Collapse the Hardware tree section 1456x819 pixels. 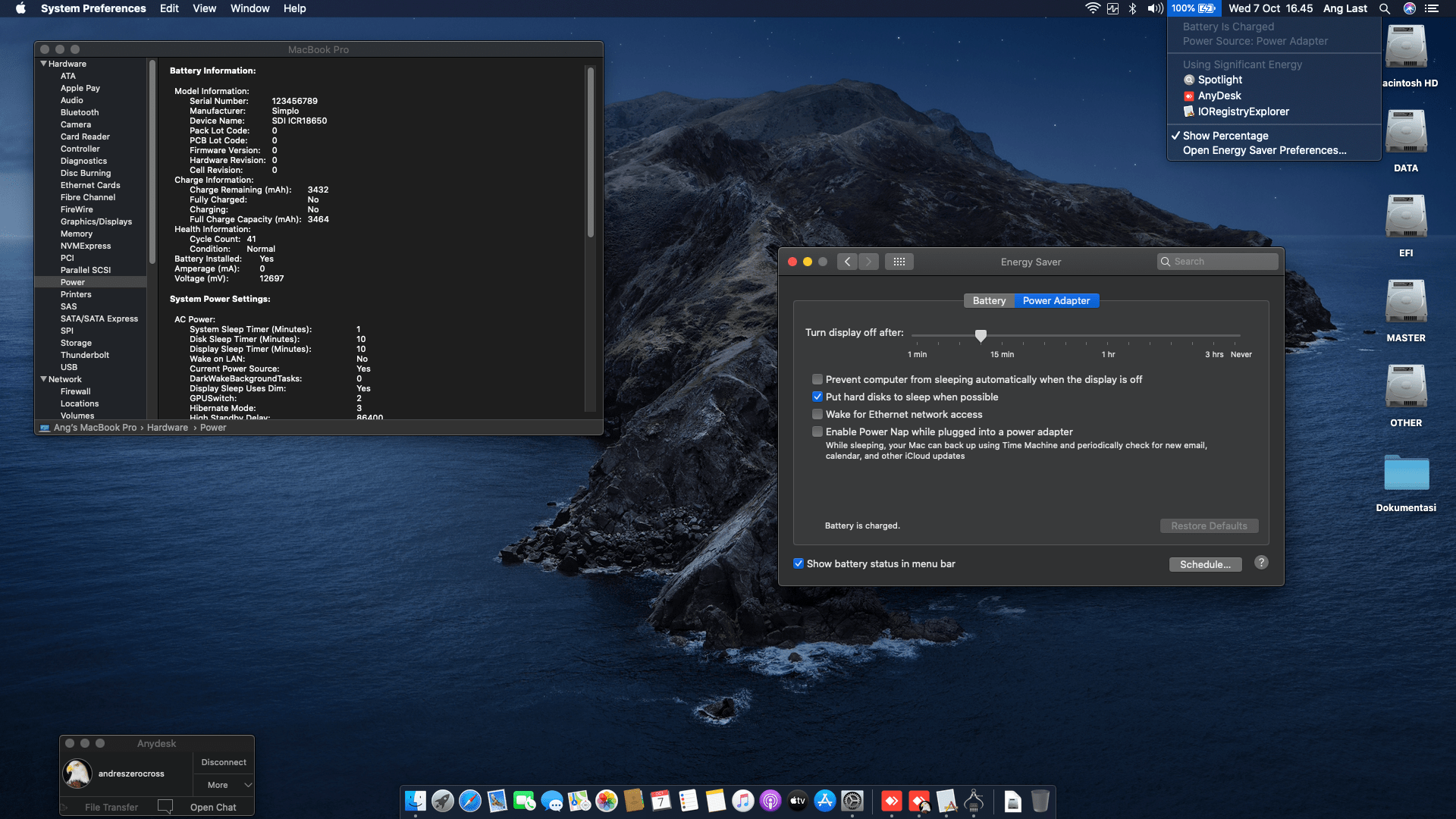tap(44, 64)
